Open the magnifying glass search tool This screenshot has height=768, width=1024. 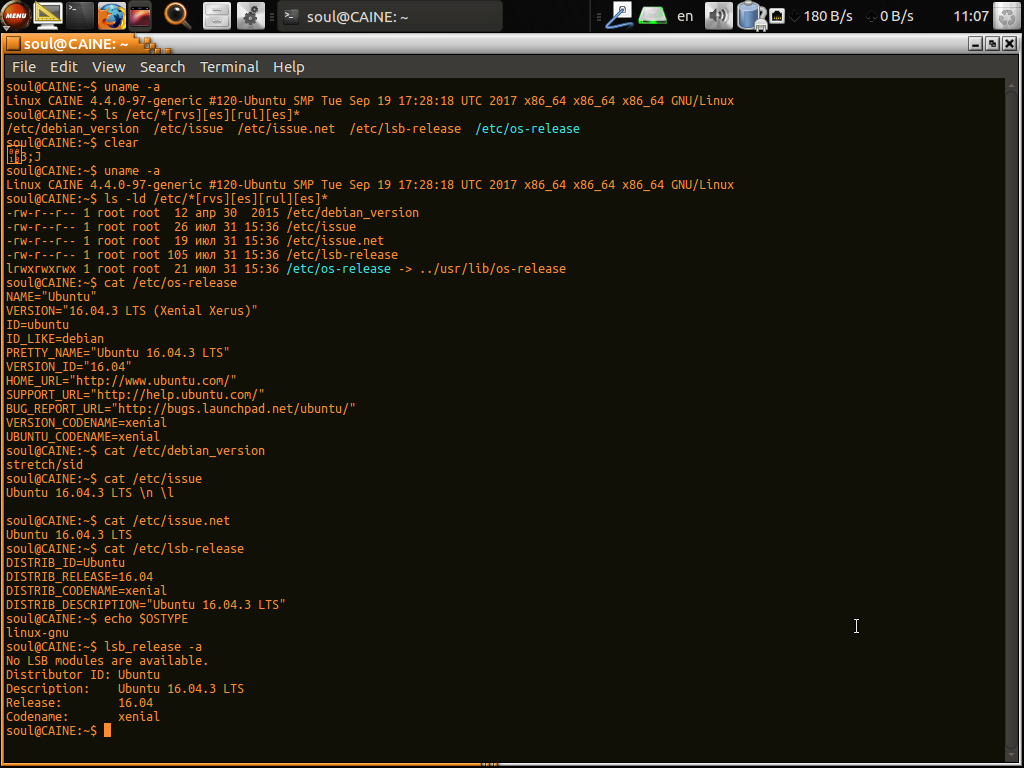176,16
